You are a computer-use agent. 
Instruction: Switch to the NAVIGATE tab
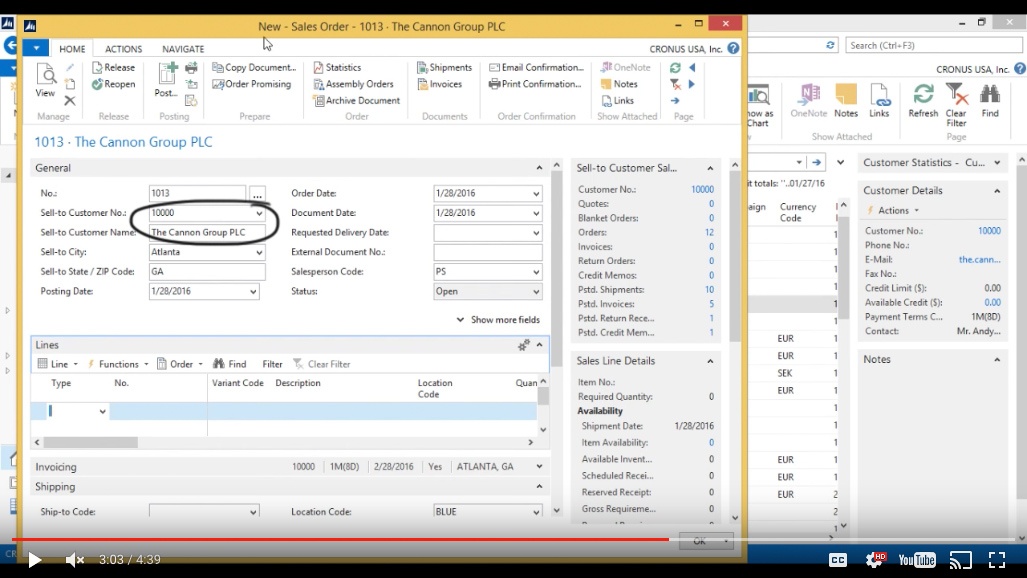[x=183, y=48]
